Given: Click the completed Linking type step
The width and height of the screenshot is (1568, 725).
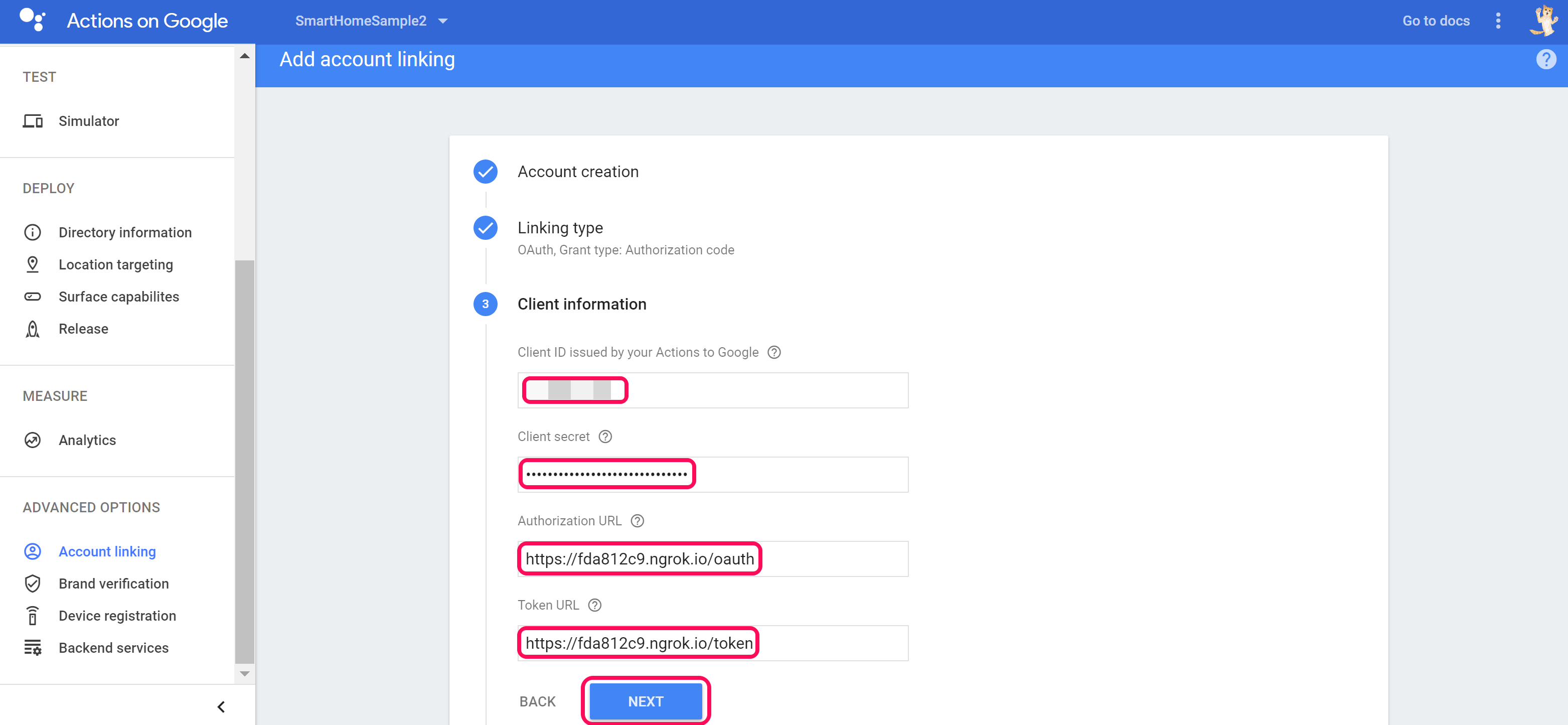Looking at the screenshot, I should pyautogui.click(x=559, y=228).
